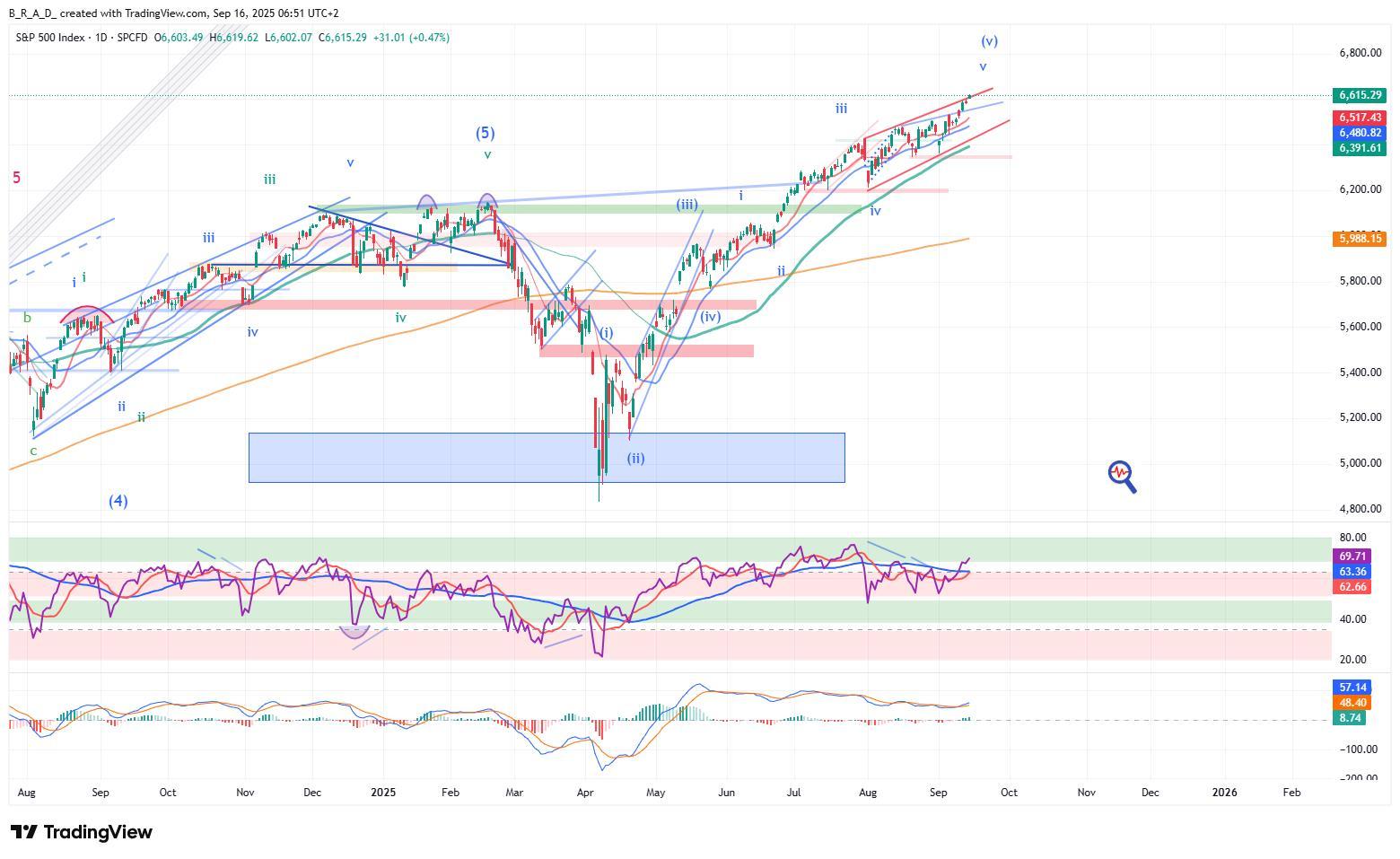This screenshot has width=1400, height=859.
Task: Select the green c wave label
Action: pos(33,451)
